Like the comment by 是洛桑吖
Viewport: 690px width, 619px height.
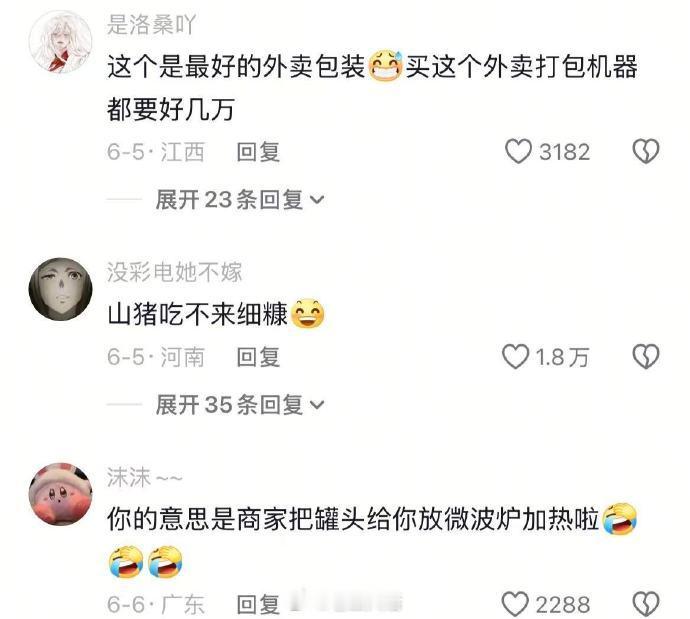(x=518, y=152)
